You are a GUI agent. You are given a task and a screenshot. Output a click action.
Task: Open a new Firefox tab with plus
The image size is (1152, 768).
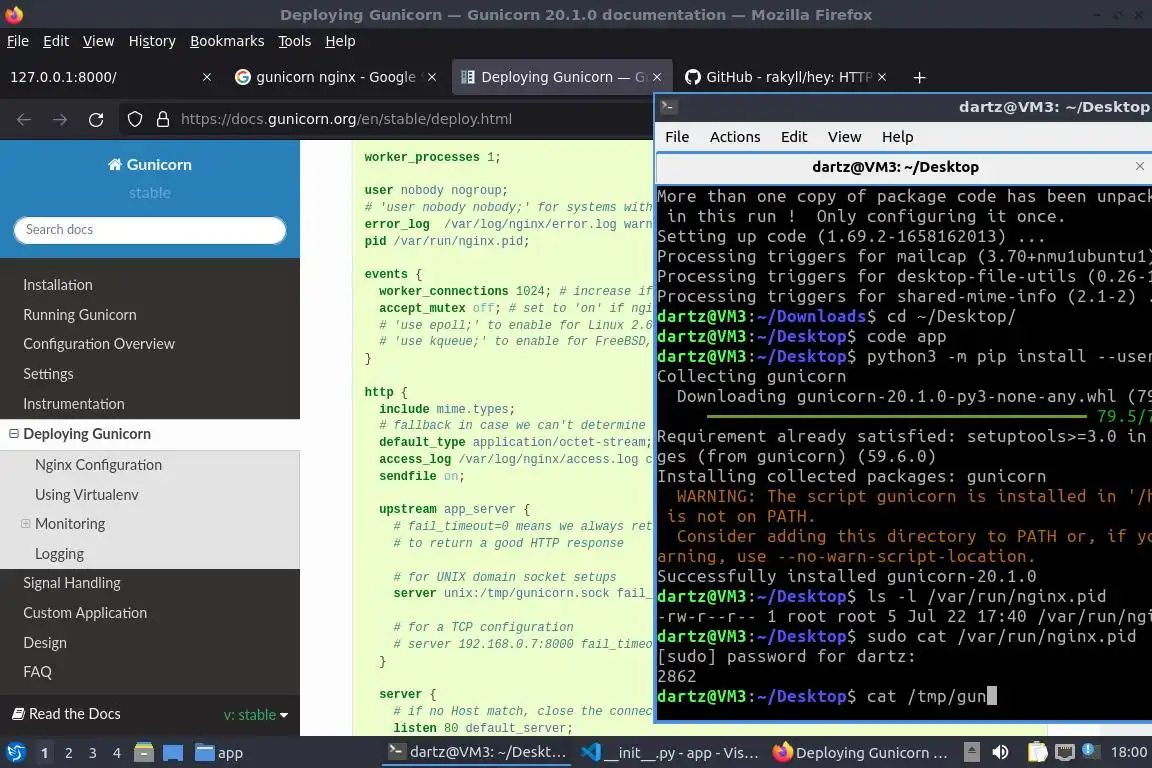(x=919, y=77)
